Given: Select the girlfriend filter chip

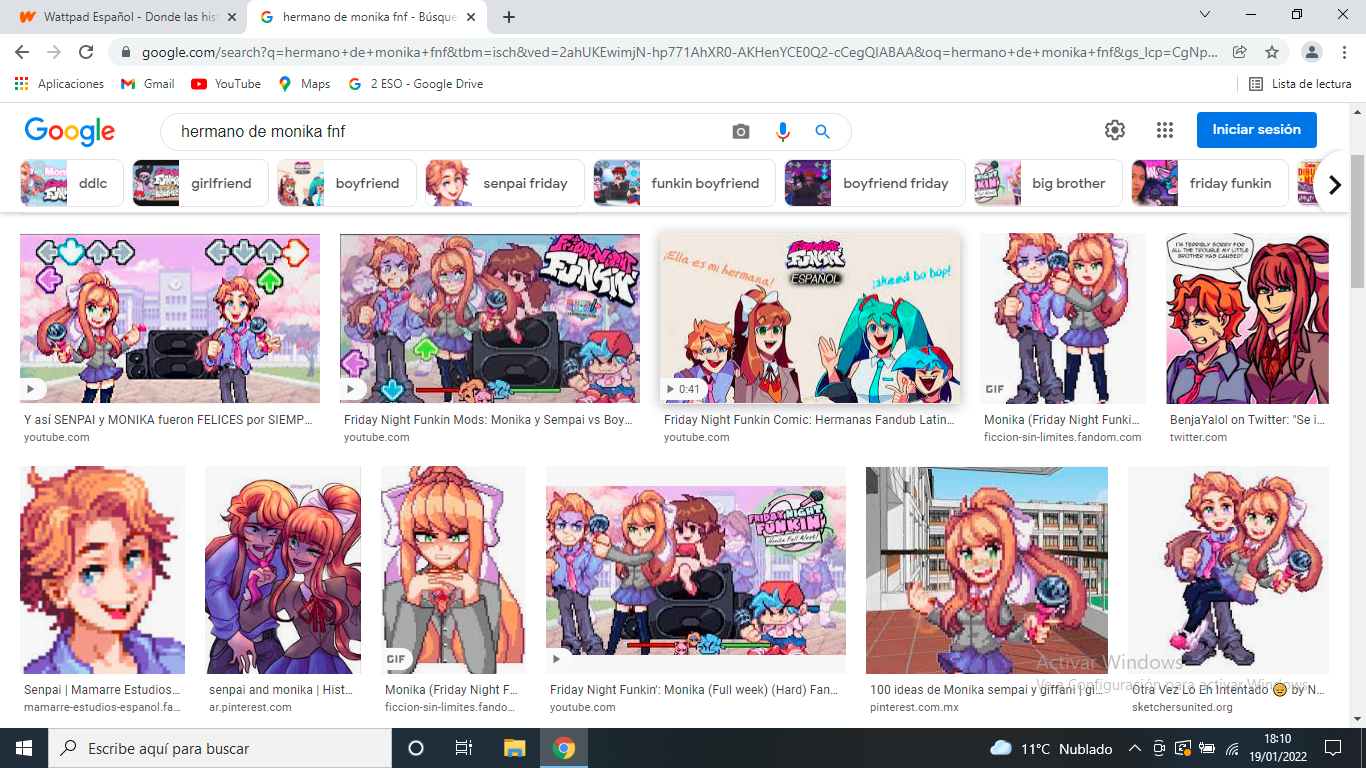Looking at the screenshot, I should coord(200,183).
